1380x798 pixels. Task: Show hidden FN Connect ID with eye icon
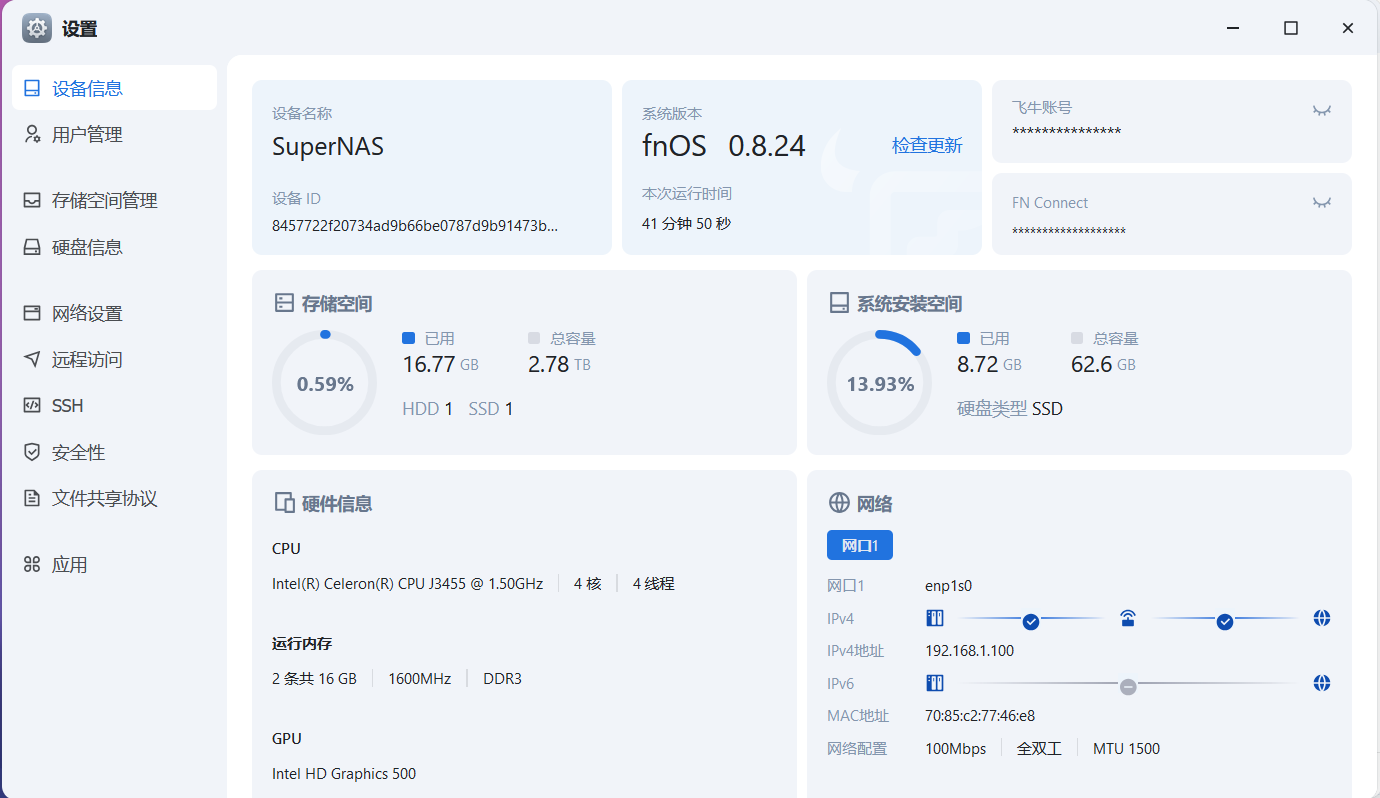coord(1322,203)
